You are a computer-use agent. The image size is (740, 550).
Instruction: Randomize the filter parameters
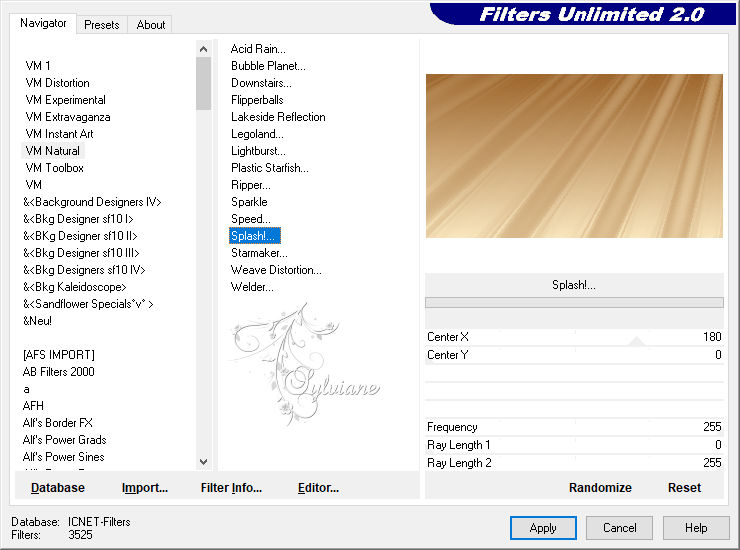click(600, 488)
